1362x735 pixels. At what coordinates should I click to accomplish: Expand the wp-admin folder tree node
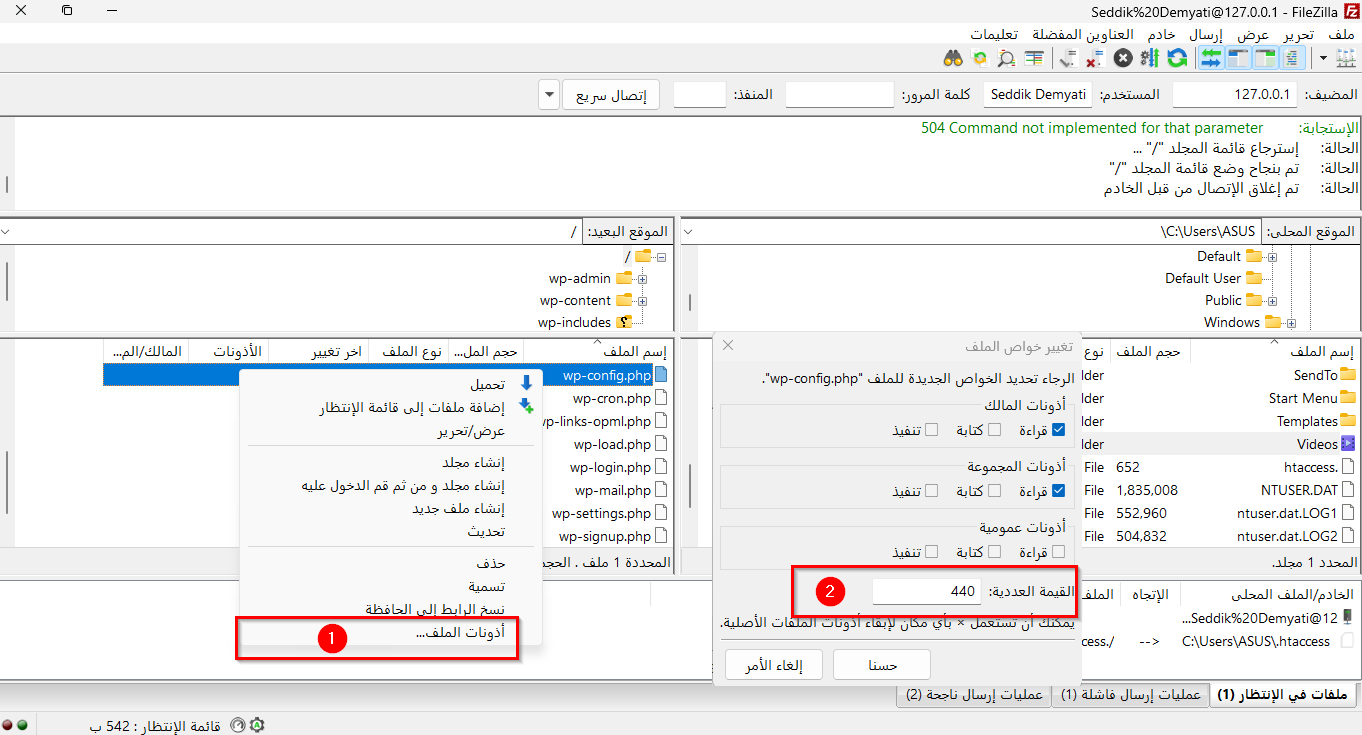tap(642, 279)
